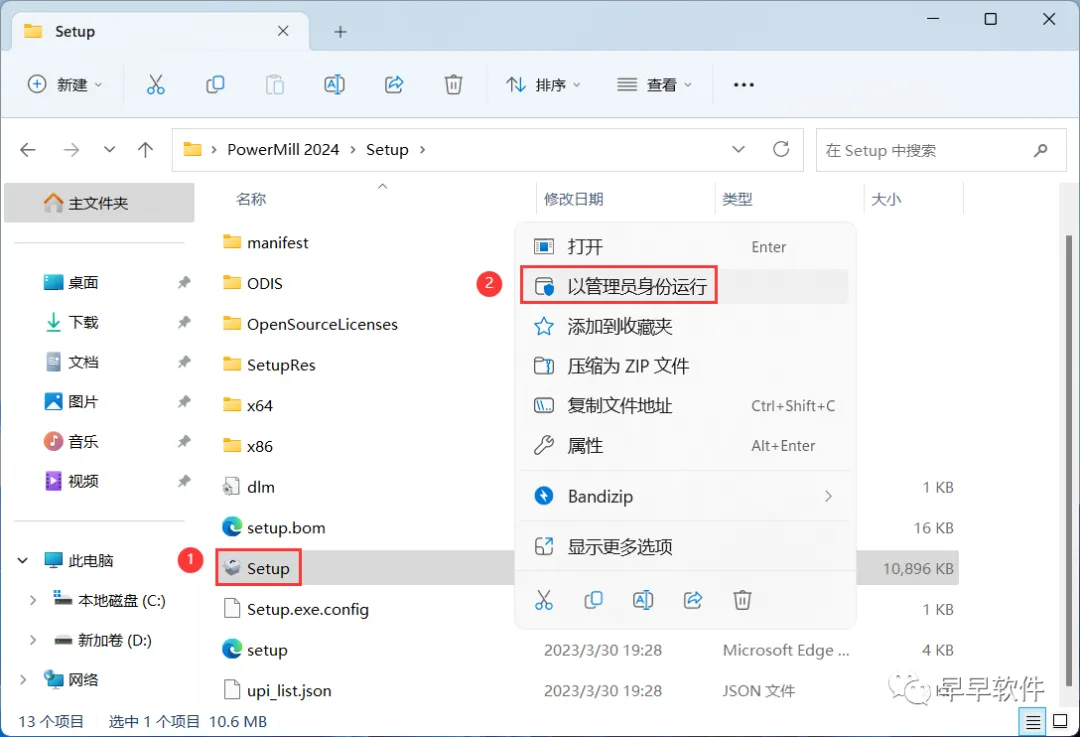Collapse the 此电脑 tree node

tap(23, 561)
